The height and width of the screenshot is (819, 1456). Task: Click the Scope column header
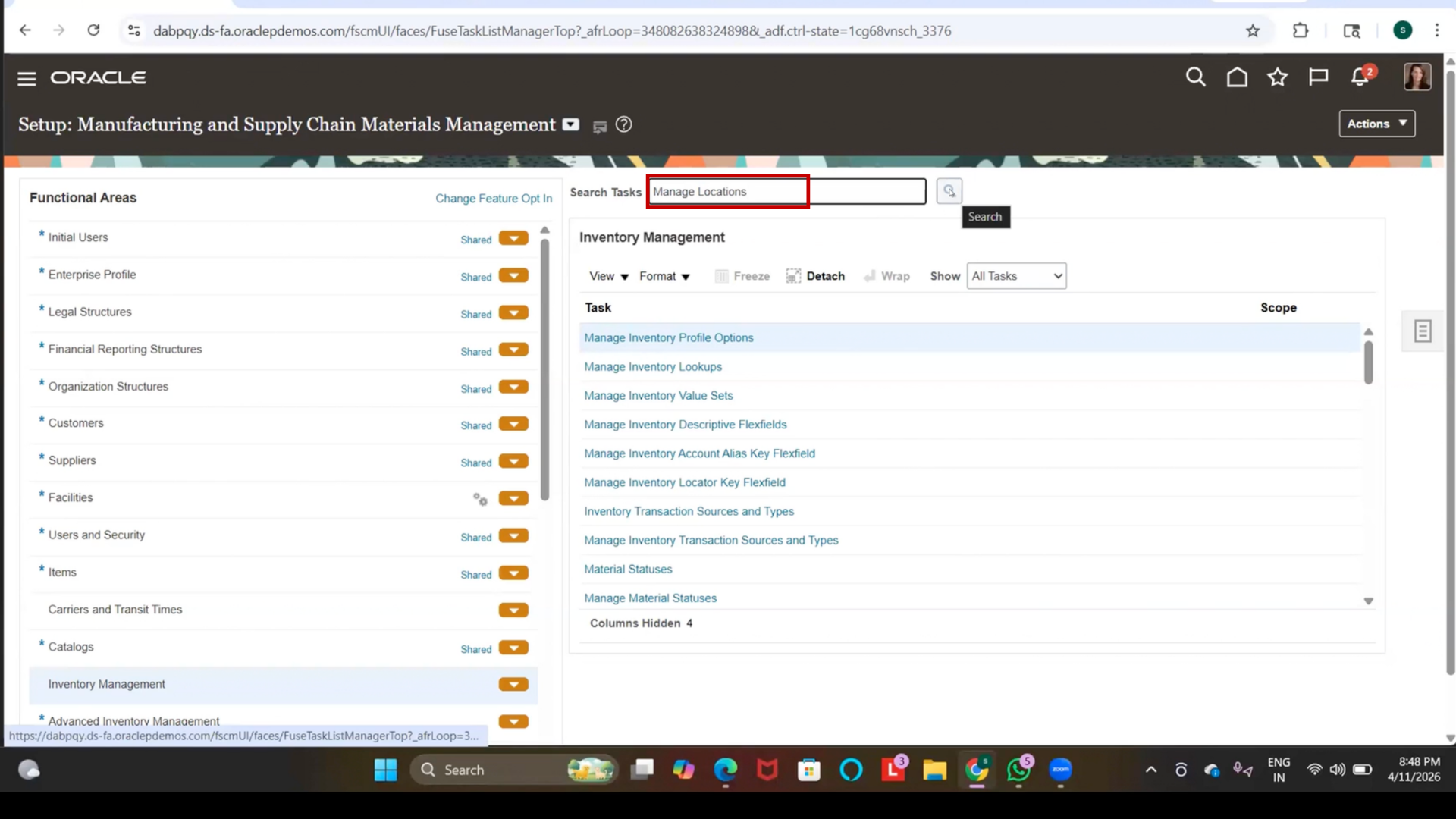click(x=1278, y=307)
